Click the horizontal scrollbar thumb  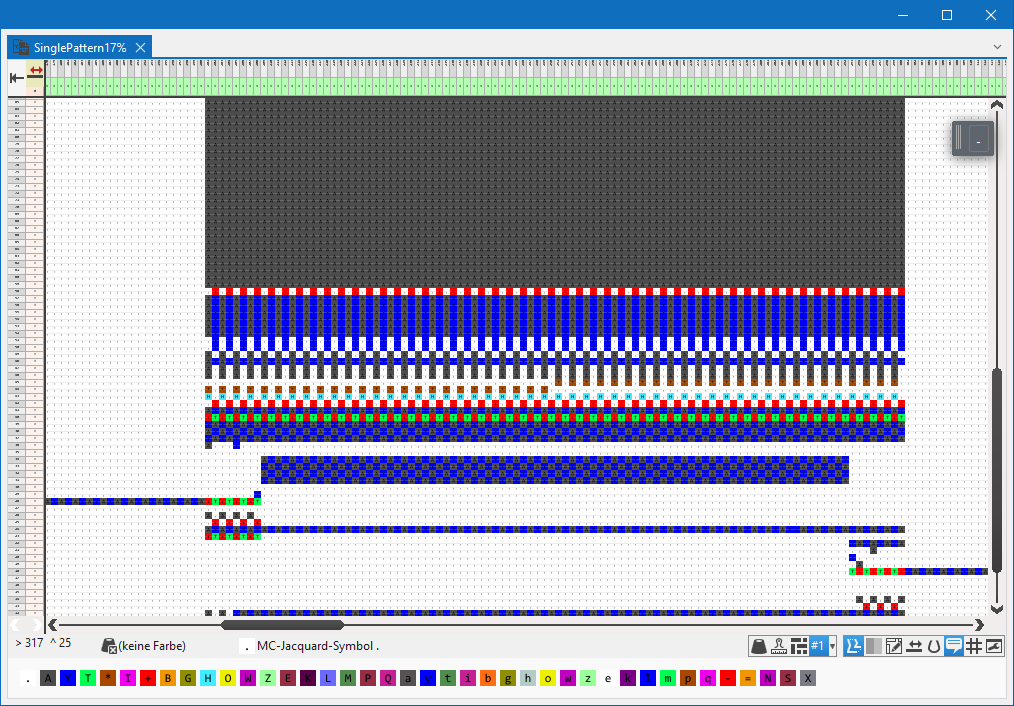click(x=282, y=625)
